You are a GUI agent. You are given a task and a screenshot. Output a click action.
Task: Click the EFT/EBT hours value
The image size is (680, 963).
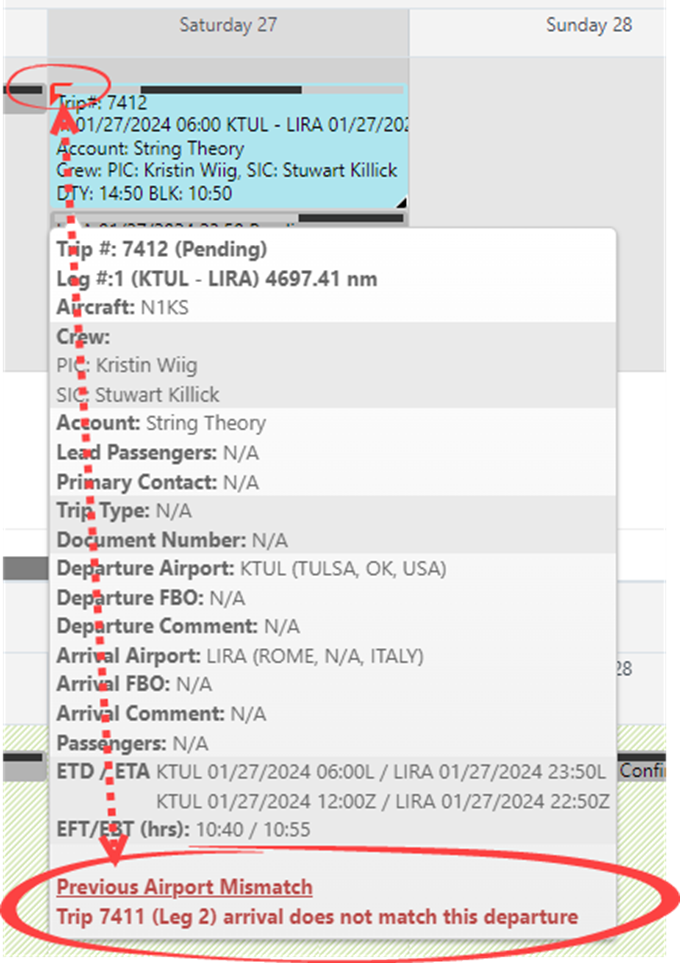click(x=253, y=829)
